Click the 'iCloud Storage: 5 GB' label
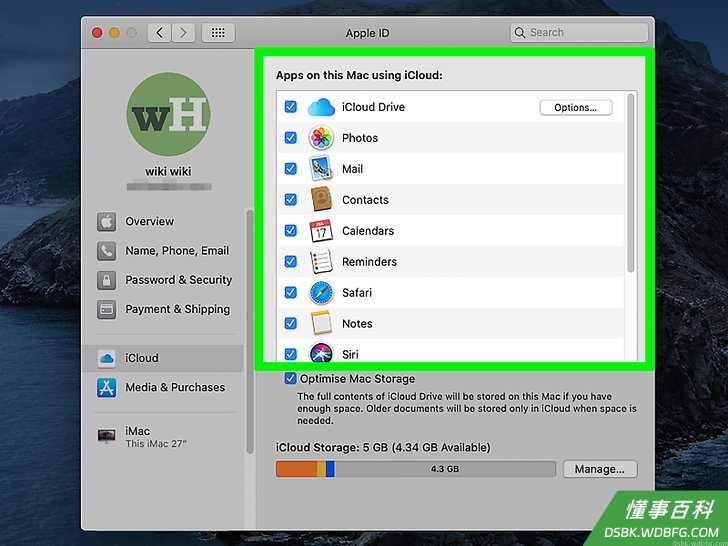The image size is (728, 546). point(383,448)
